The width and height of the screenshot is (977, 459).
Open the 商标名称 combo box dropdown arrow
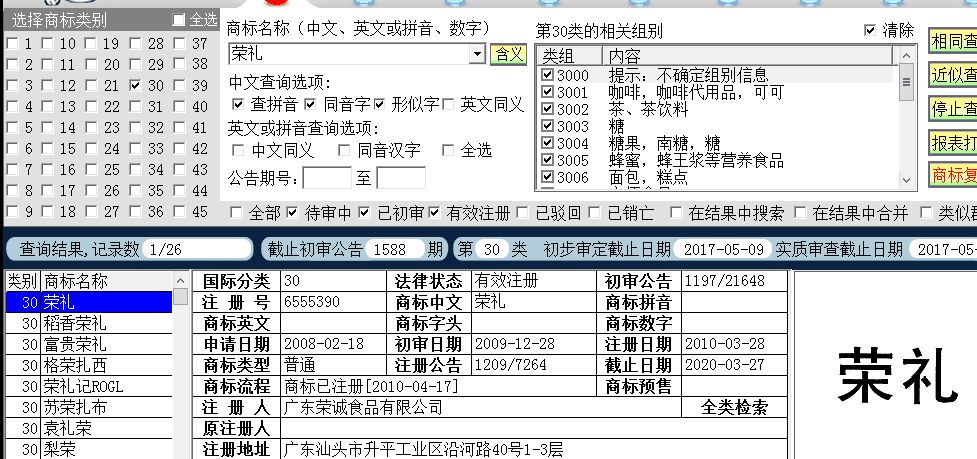[478, 54]
